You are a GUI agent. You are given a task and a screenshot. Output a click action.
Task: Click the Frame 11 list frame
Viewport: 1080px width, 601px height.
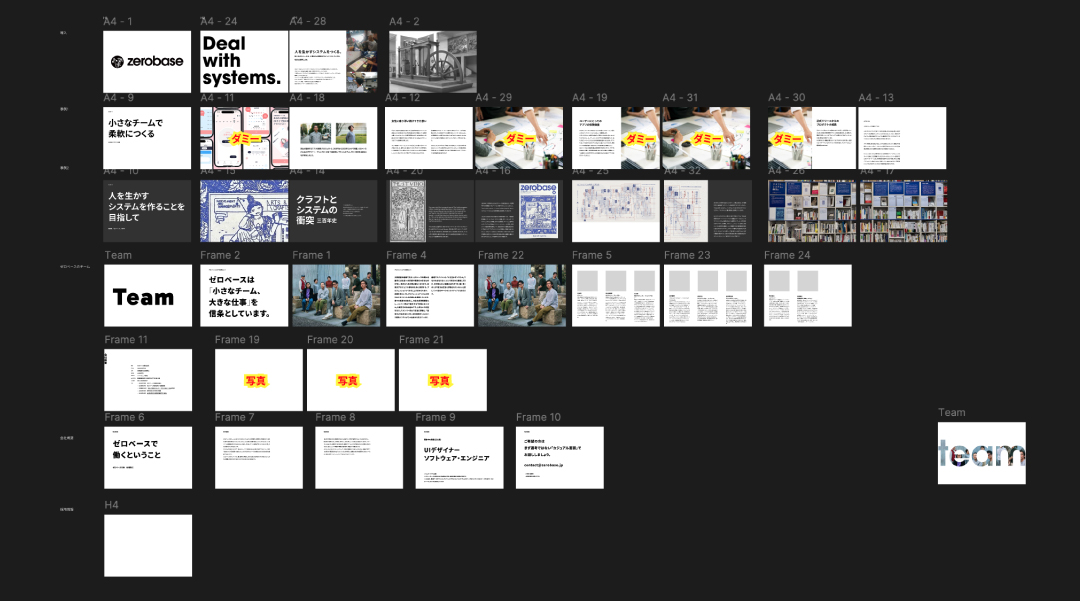coord(147,380)
